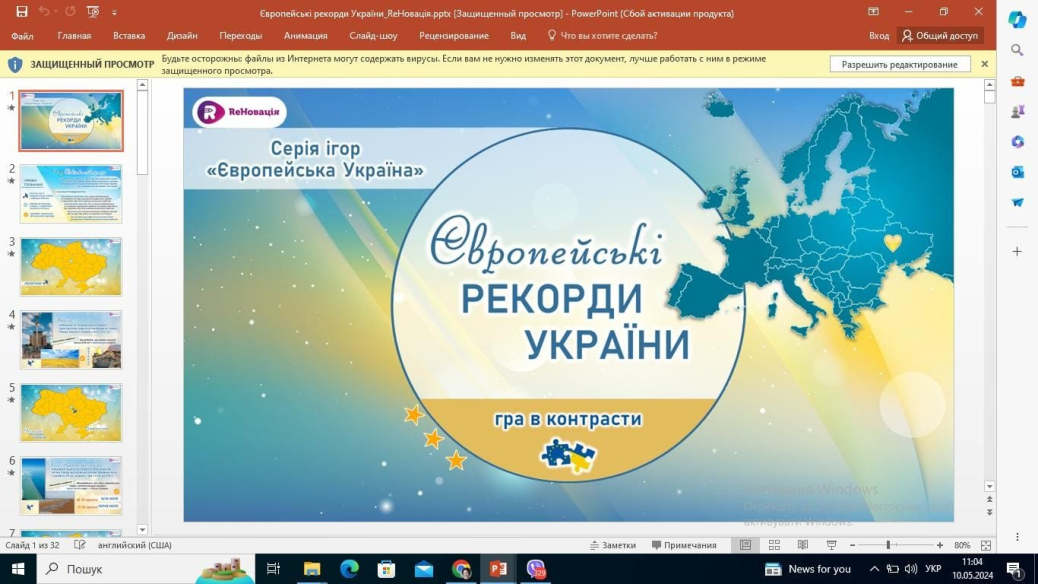The height and width of the screenshot is (584, 1038).
Task: Click the Previous Slide double-arrow button
Action: (x=989, y=499)
